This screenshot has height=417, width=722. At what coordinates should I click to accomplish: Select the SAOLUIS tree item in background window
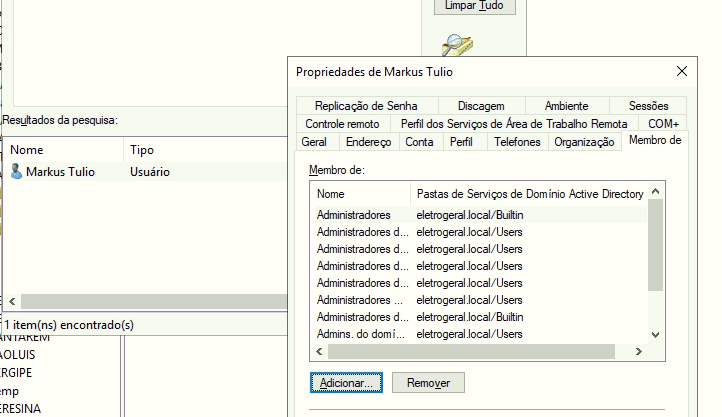[x=17, y=354]
